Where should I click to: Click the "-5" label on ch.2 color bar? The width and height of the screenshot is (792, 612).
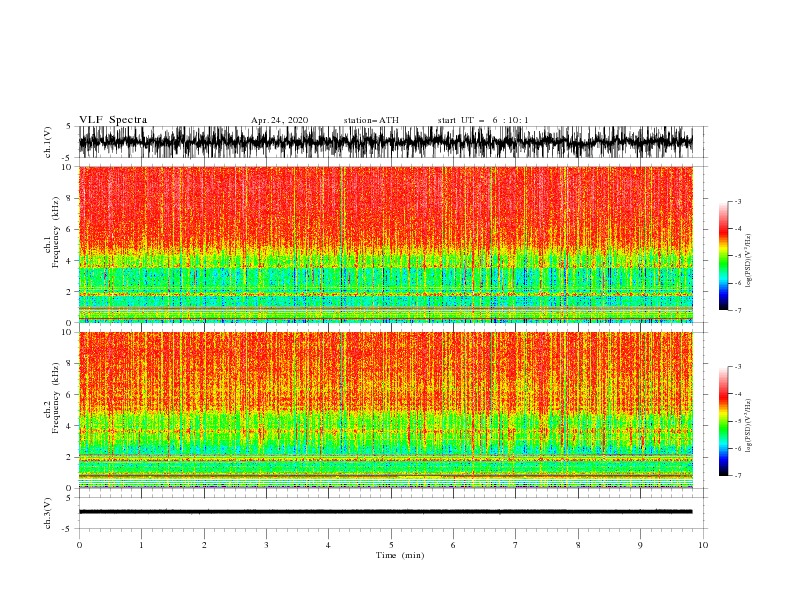738,421
